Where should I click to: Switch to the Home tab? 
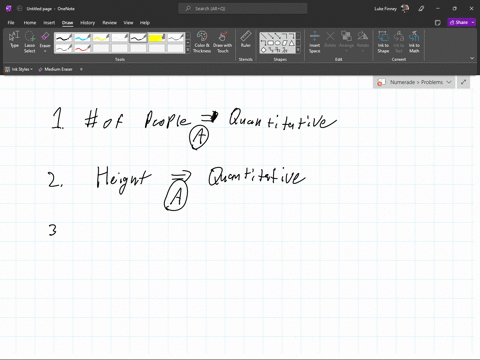[30, 23]
